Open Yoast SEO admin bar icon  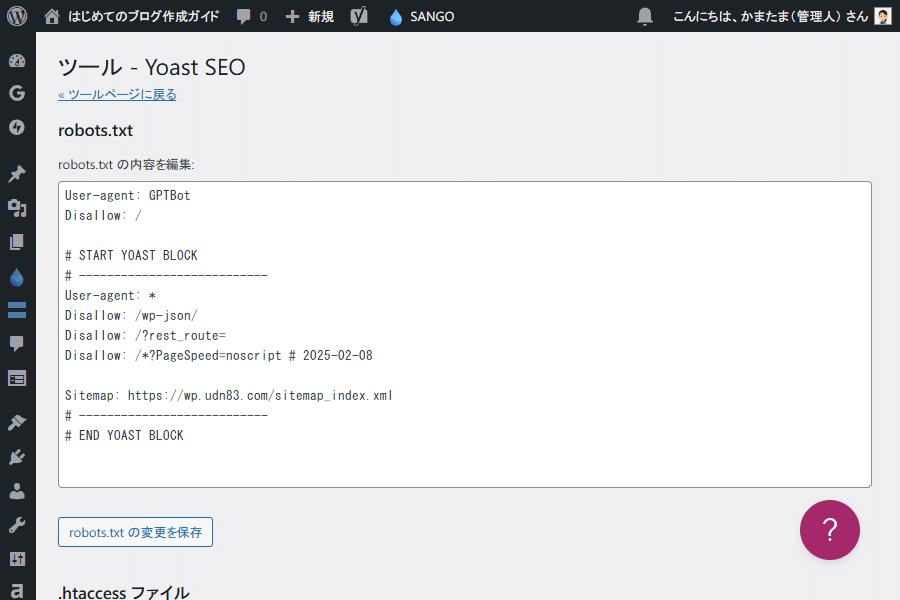[x=359, y=16]
